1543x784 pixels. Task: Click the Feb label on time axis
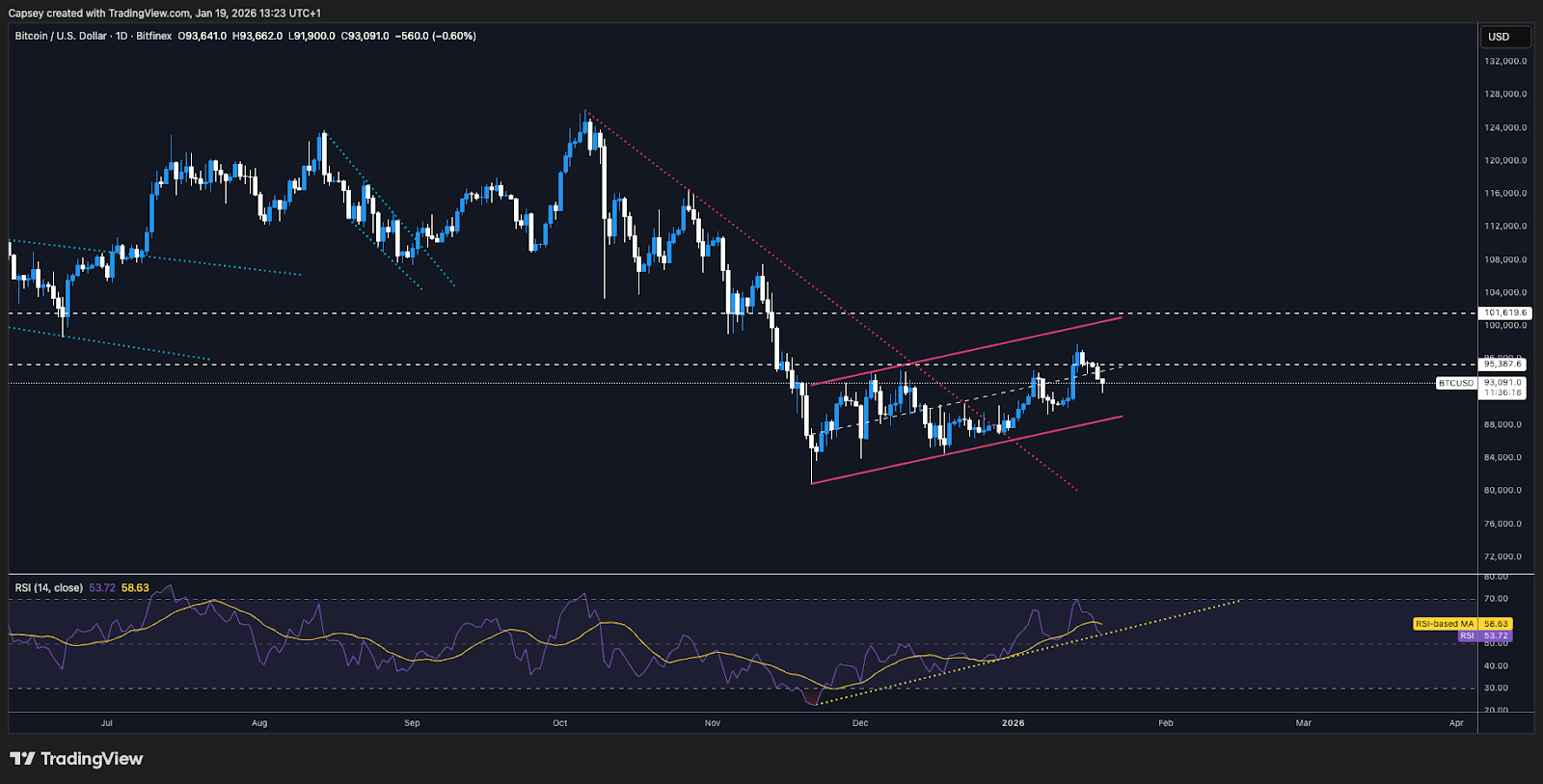pos(1166,723)
